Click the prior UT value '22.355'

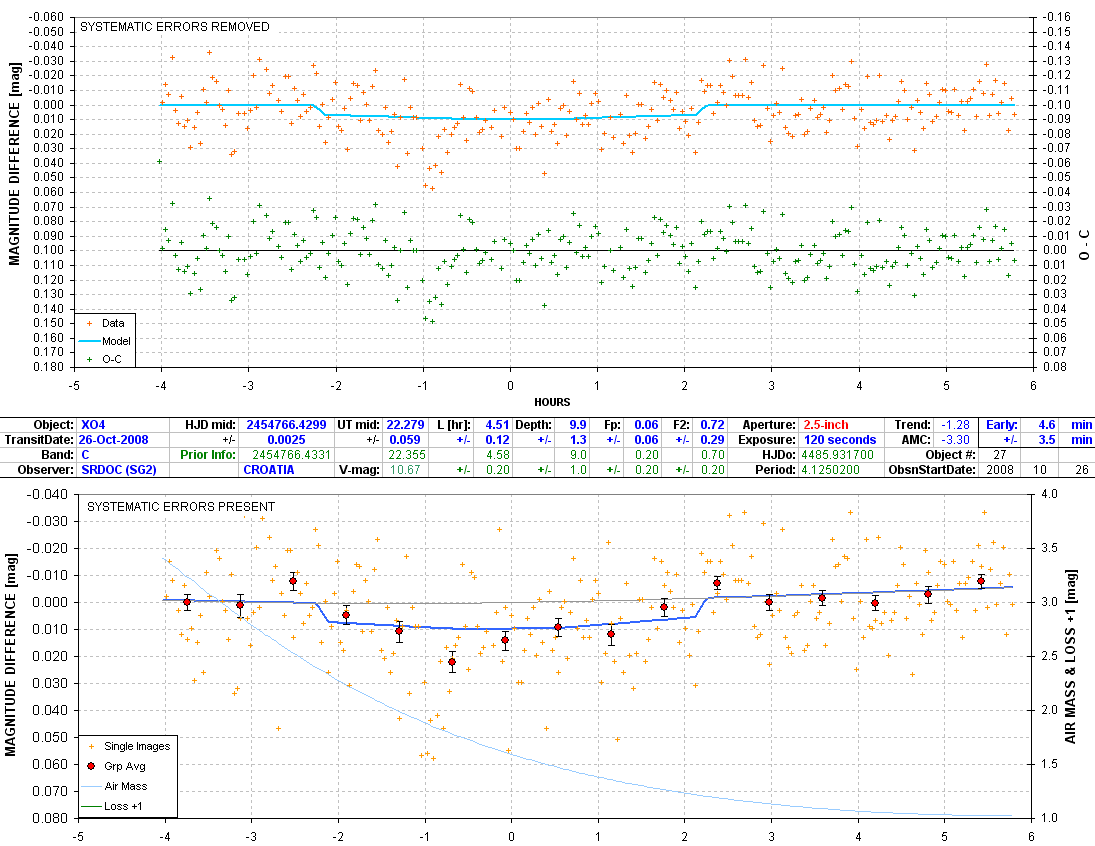point(406,455)
